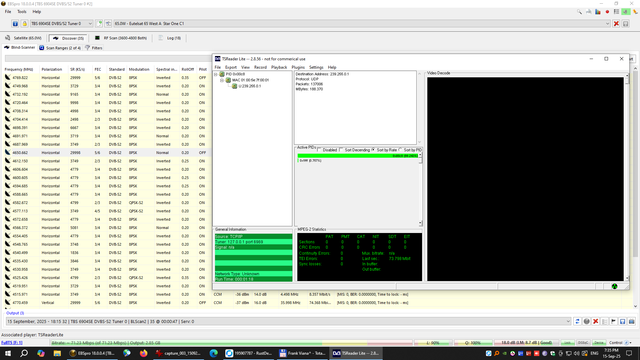This screenshot has height=360, width=640.
Task: Open TSReader Export menu
Action: click(231, 67)
